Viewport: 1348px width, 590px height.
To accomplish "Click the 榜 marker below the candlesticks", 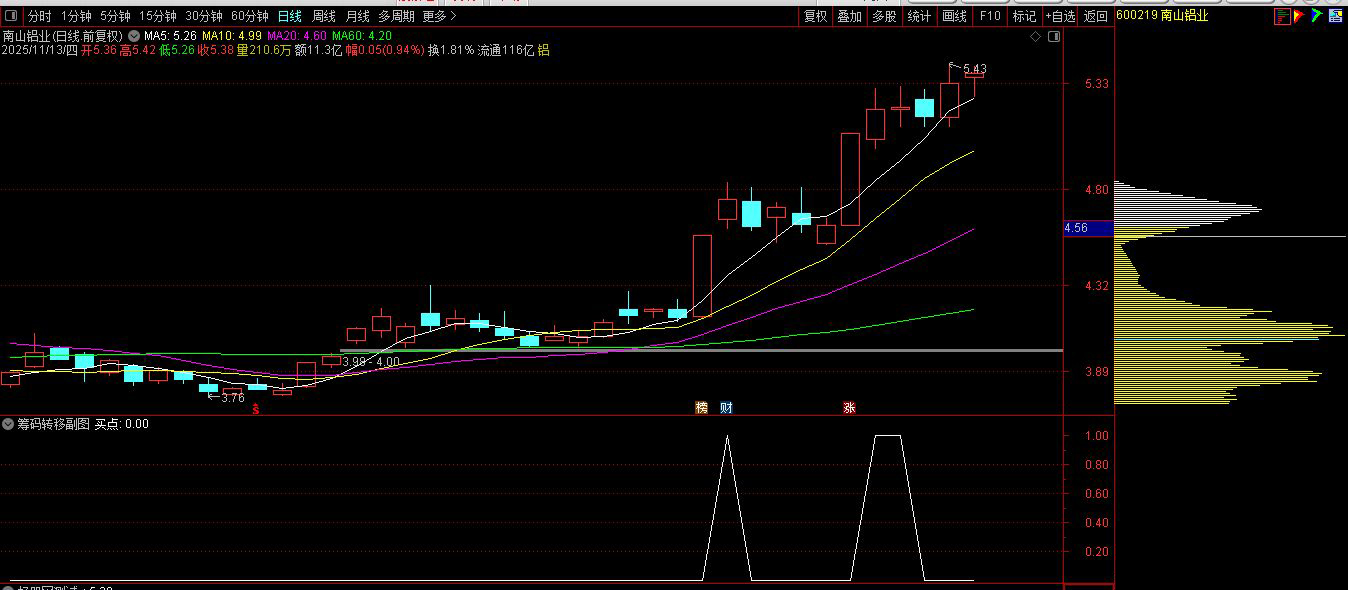I will 701,408.
